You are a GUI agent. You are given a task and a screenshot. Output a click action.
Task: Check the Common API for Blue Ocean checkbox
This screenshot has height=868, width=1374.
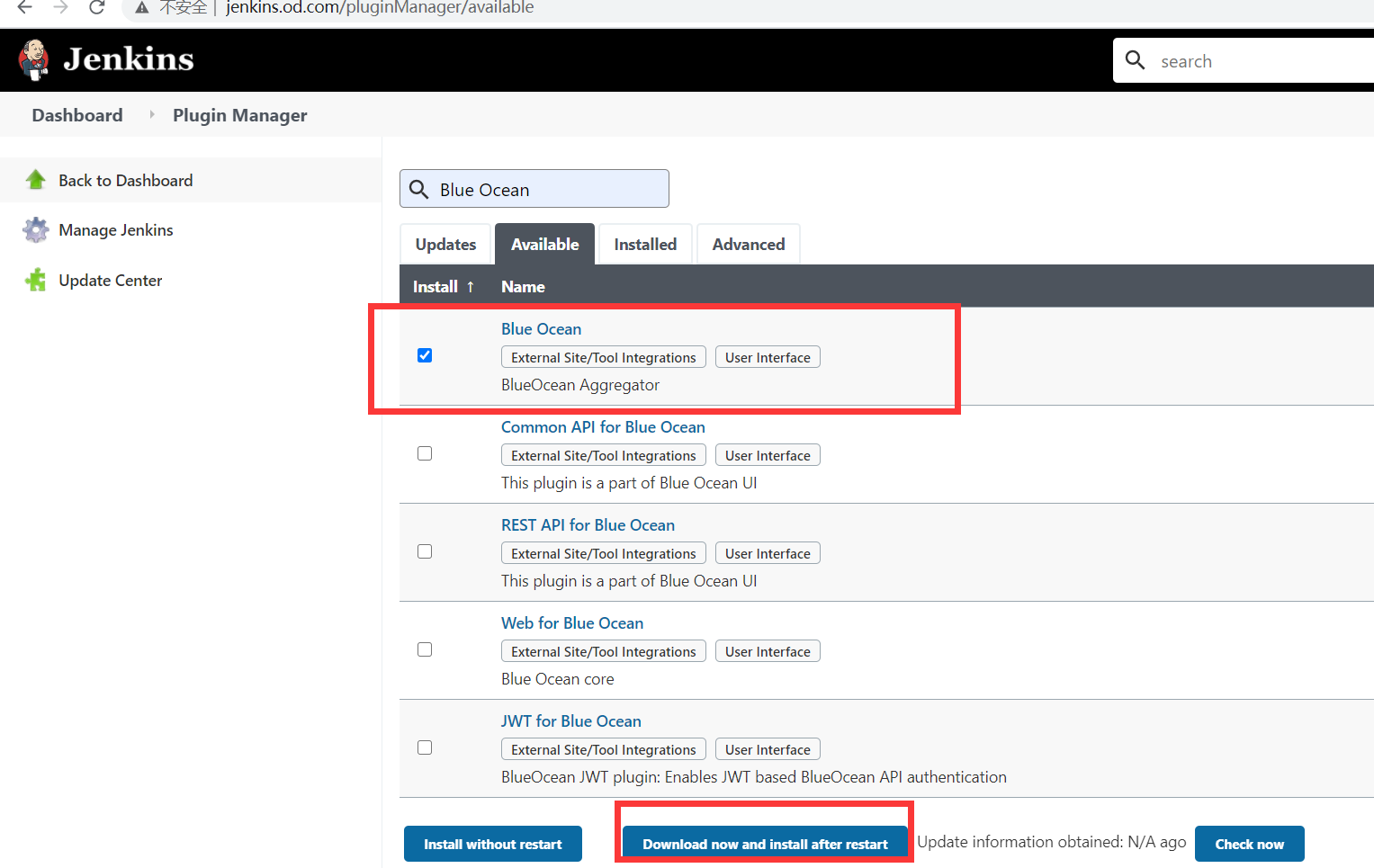pos(425,453)
